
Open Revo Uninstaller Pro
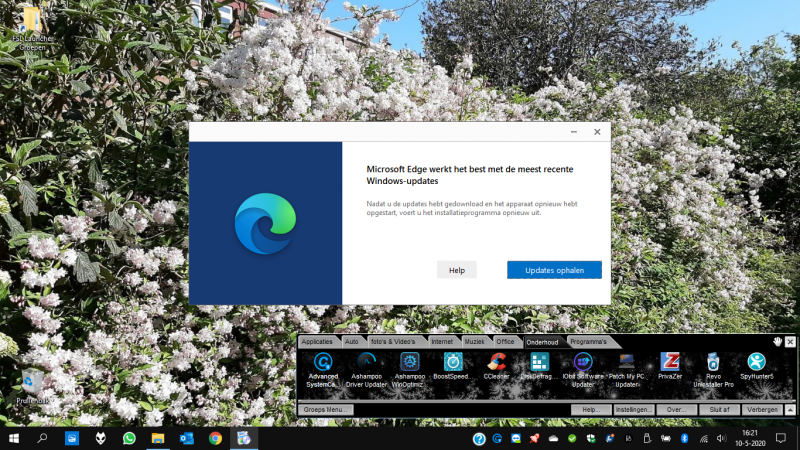pyautogui.click(x=713, y=369)
